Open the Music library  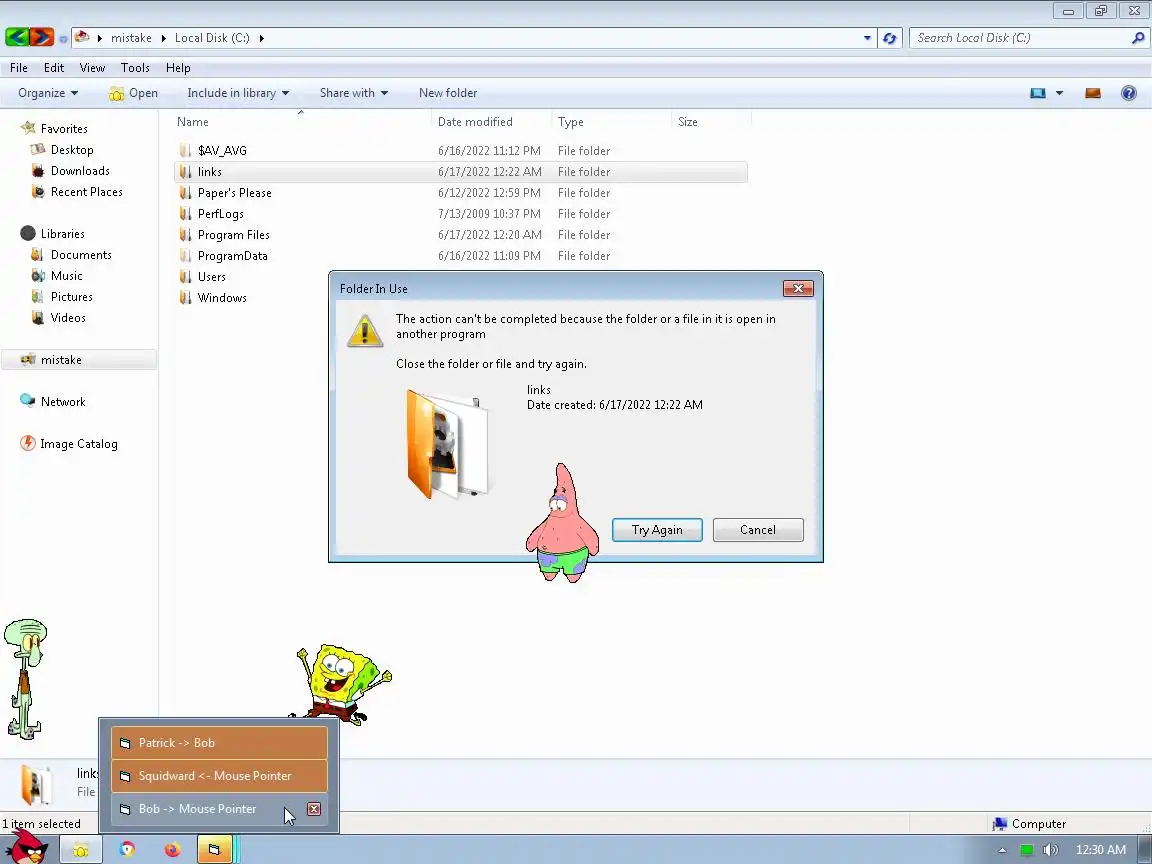coord(66,276)
